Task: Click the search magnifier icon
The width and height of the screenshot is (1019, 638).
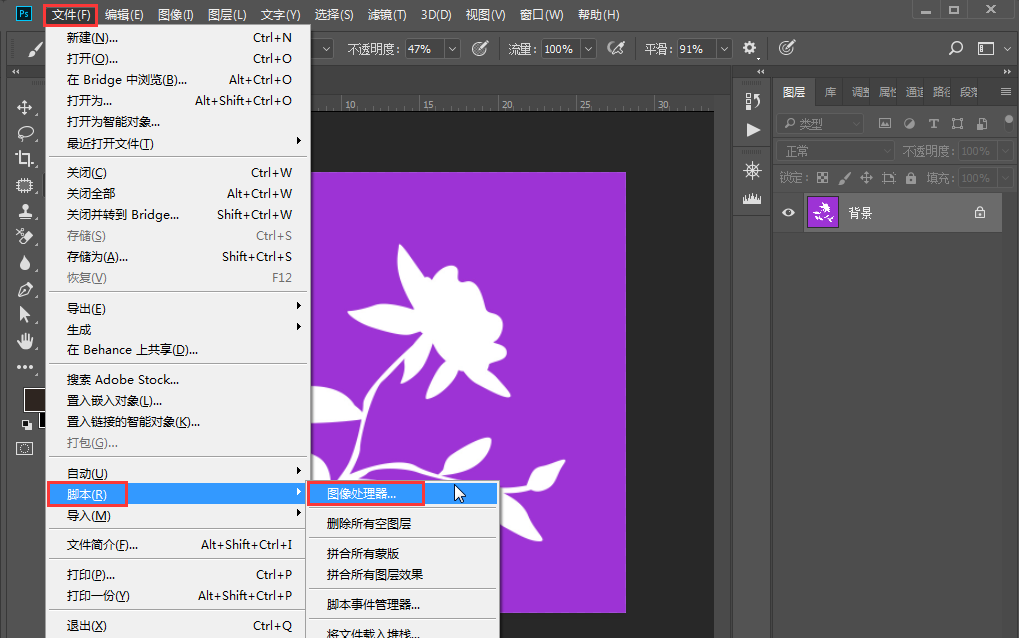Action: (956, 48)
